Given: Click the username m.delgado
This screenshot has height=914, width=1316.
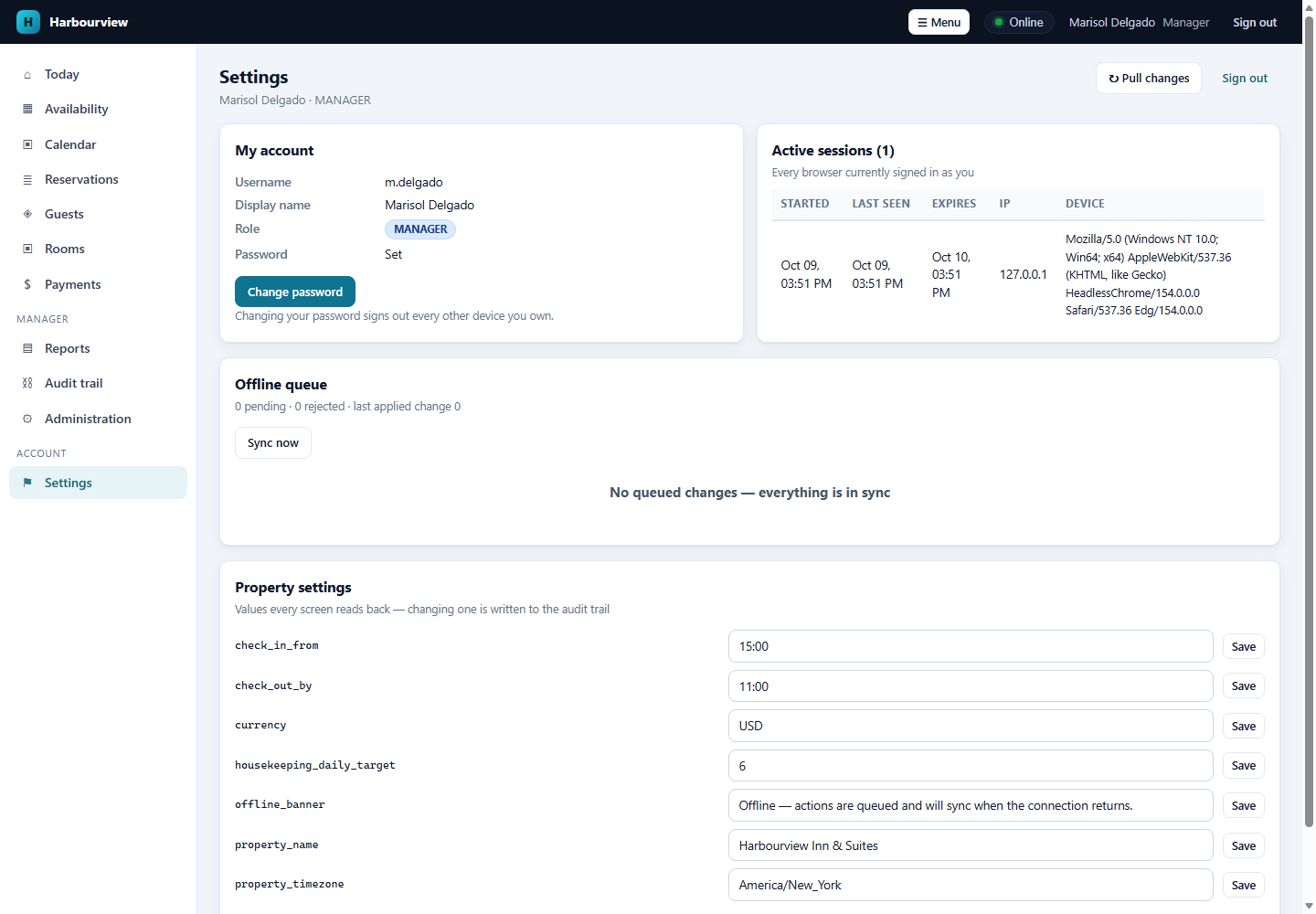Looking at the screenshot, I should pyautogui.click(x=414, y=183).
